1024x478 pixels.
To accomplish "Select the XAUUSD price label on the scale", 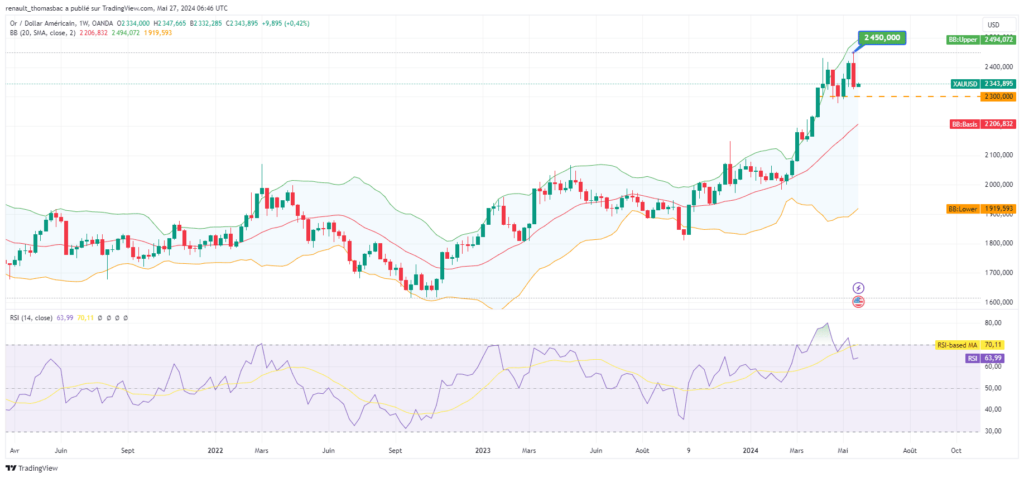I will [985, 84].
